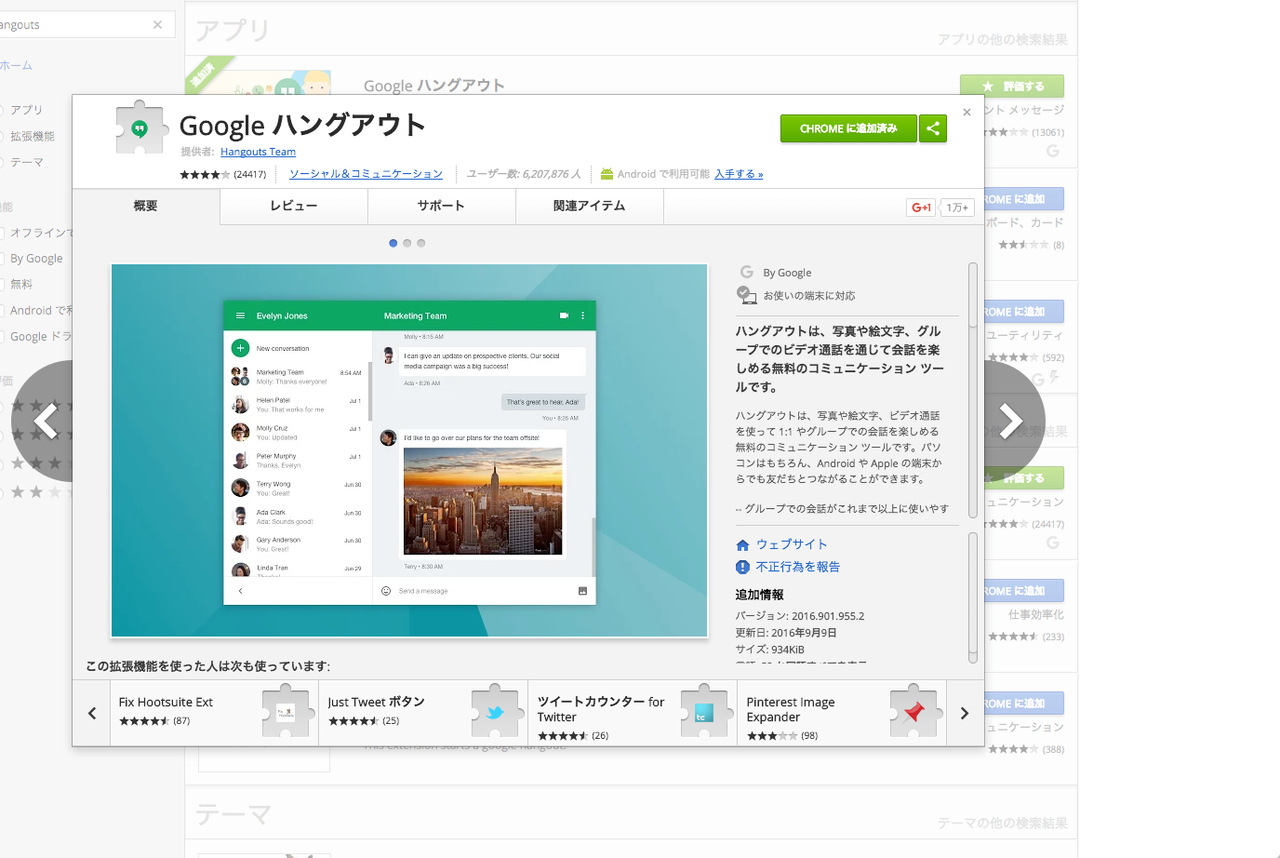Select the middle screenshot carousel dot

click(x=407, y=243)
